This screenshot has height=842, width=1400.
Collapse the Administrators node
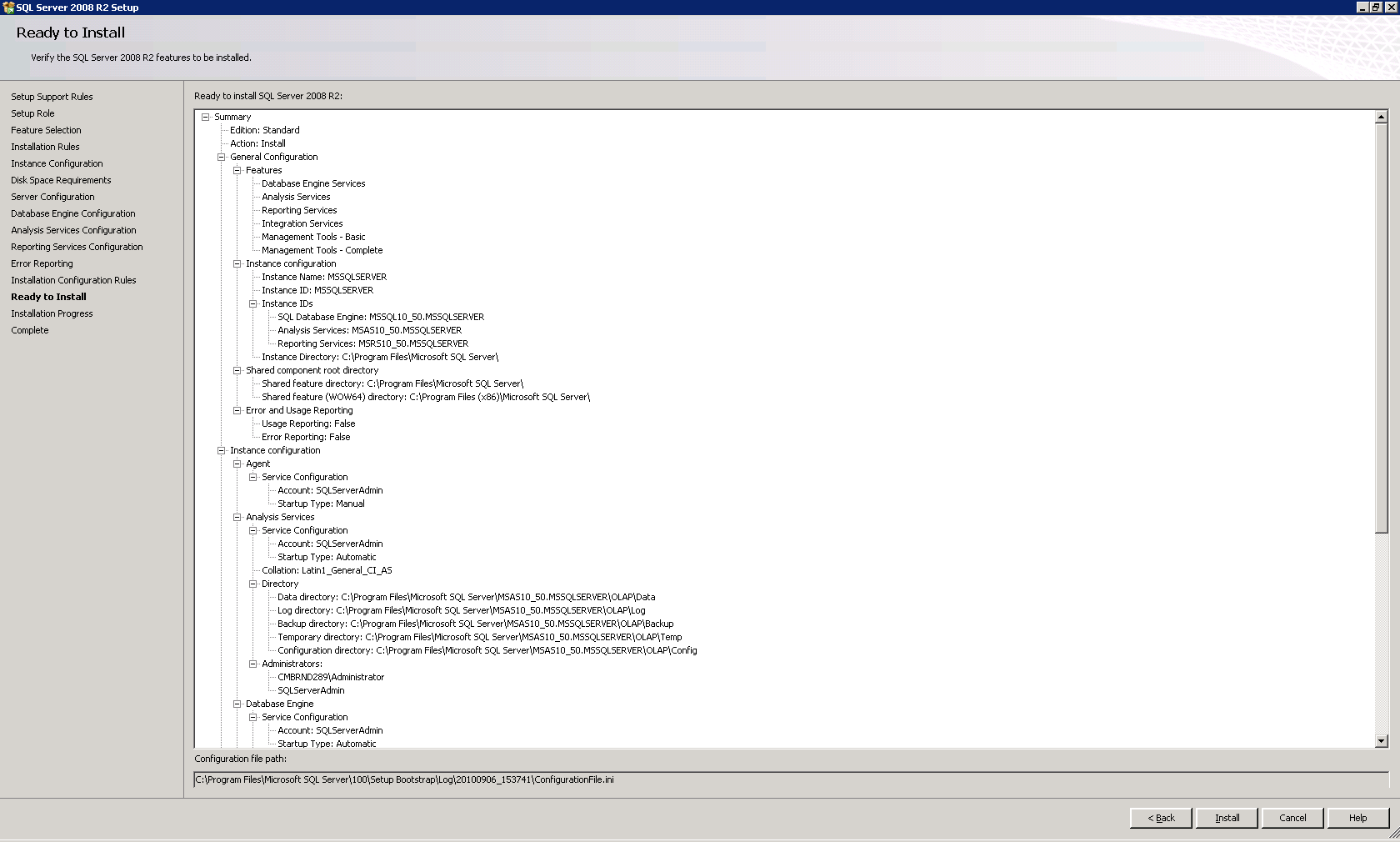pyautogui.click(x=252, y=664)
